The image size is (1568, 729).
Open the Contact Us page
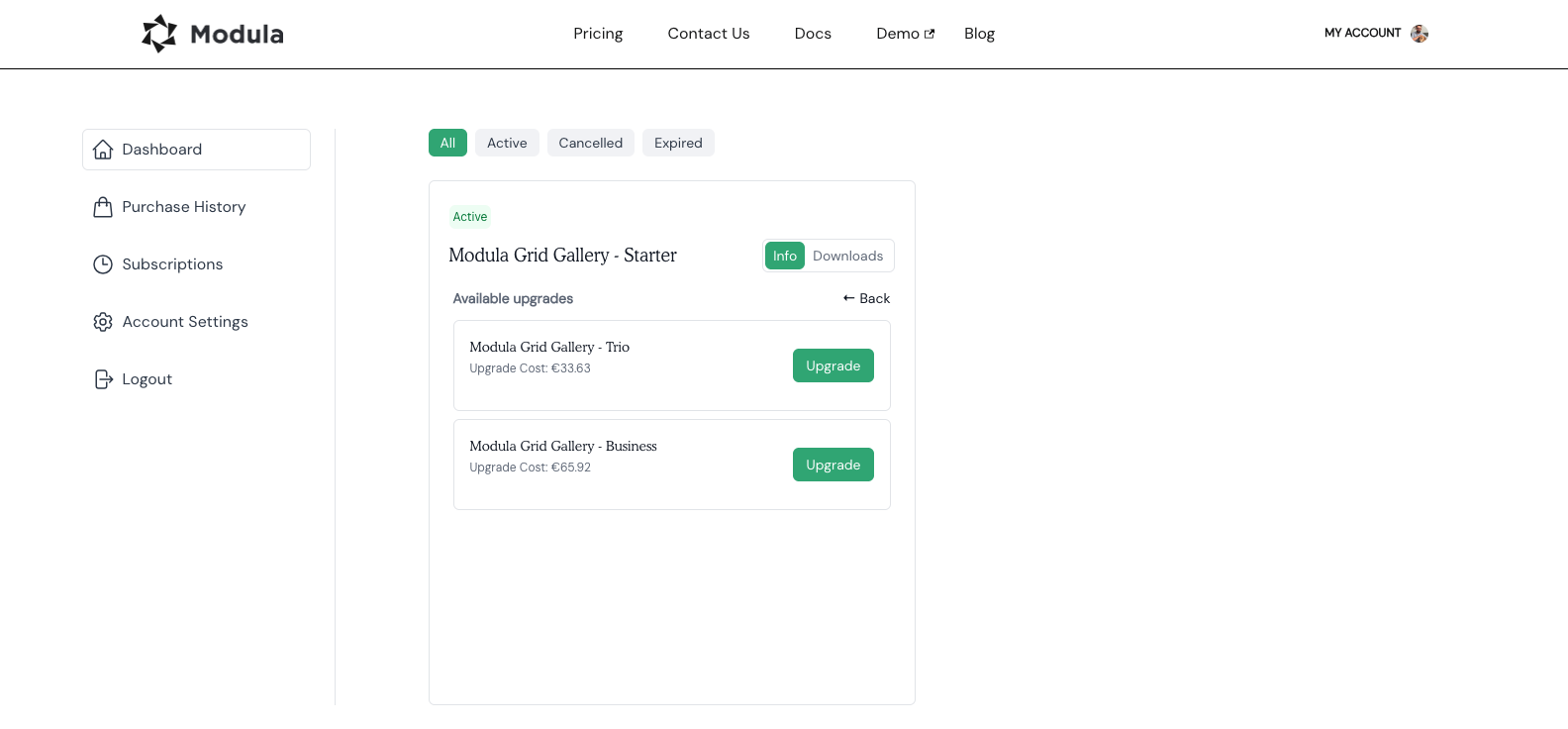[709, 34]
